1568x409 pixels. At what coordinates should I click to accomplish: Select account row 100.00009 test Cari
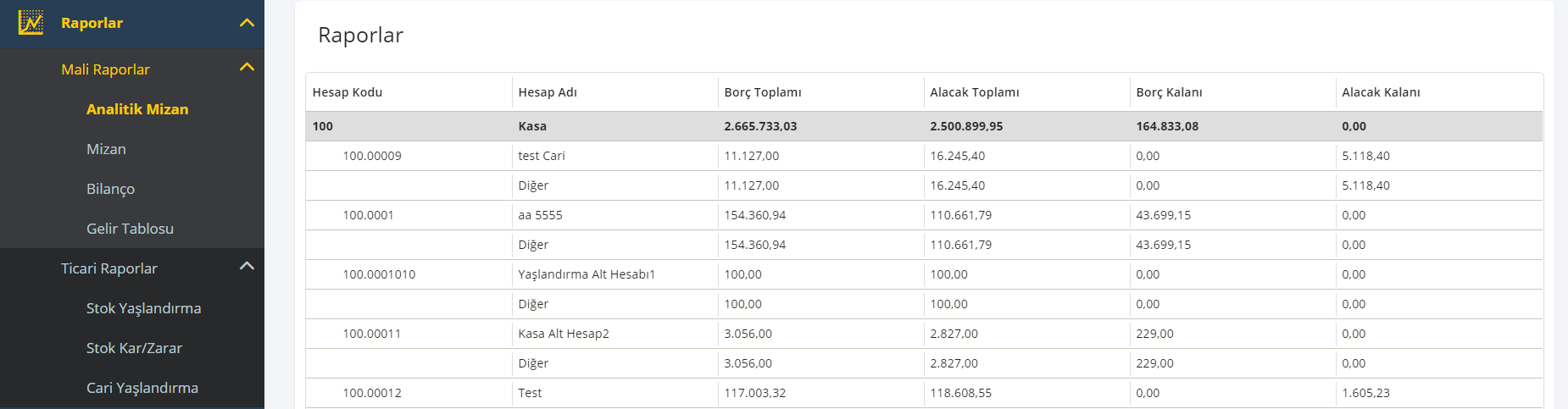pos(924,156)
